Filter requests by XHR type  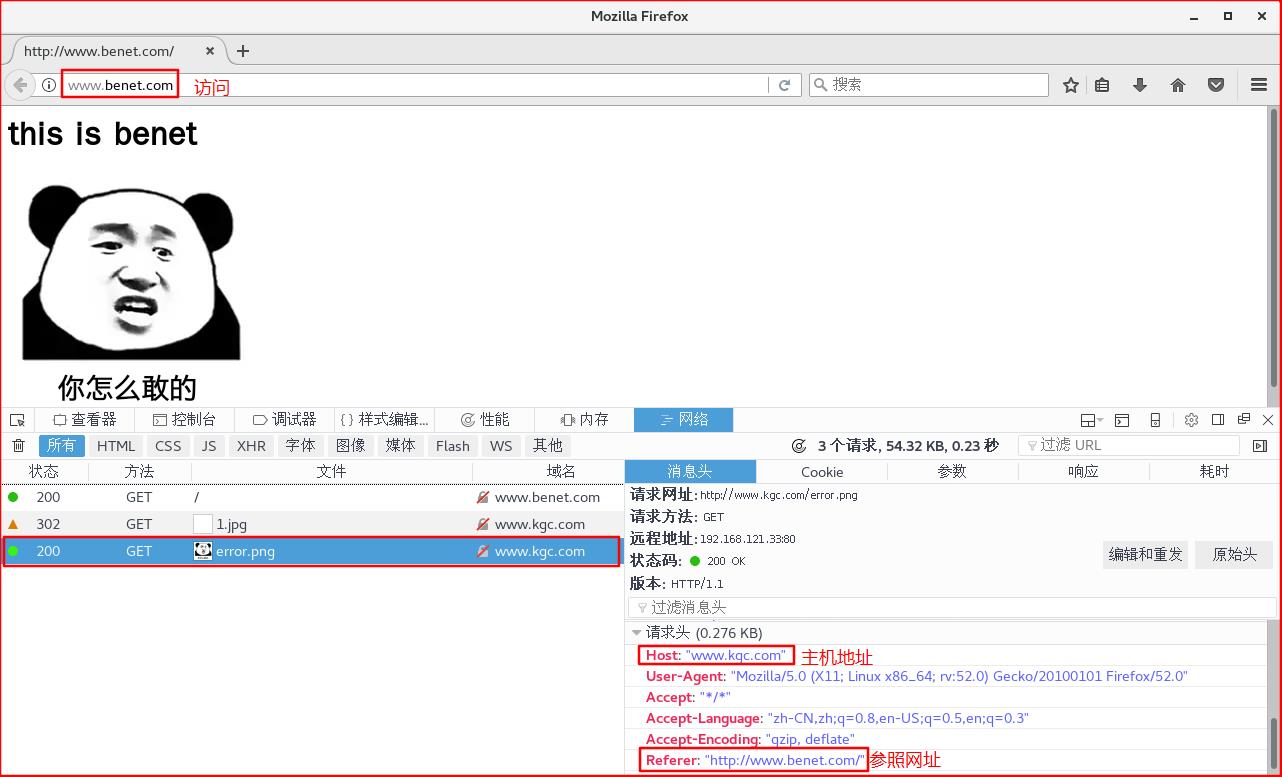(252, 446)
